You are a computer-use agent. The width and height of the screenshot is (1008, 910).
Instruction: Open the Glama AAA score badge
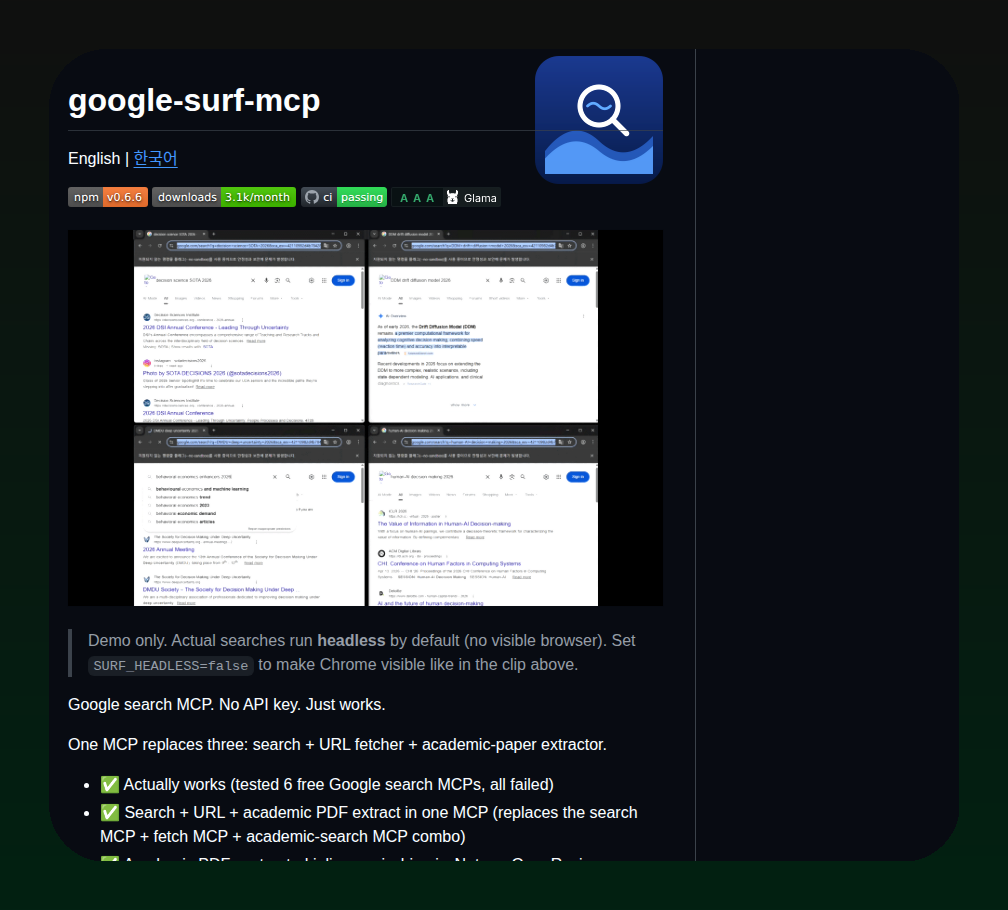tap(446, 198)
